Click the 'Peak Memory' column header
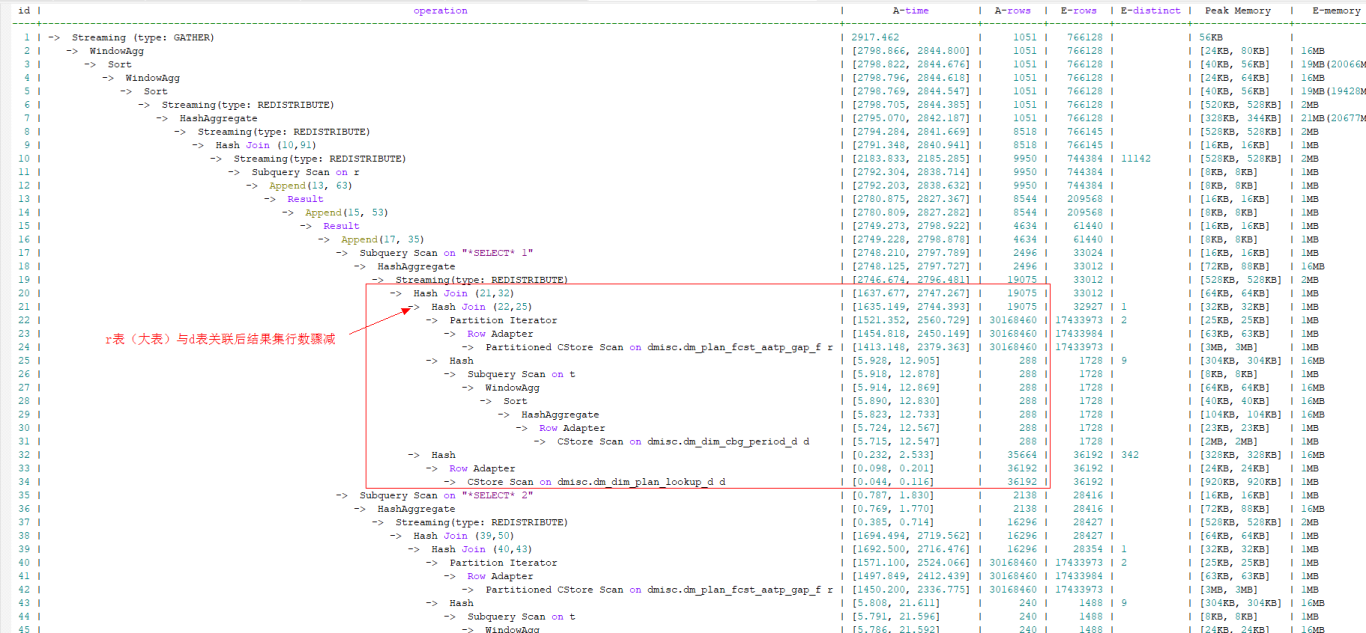The width and height of the screenshot is (1366, 633). (1237, 11)
